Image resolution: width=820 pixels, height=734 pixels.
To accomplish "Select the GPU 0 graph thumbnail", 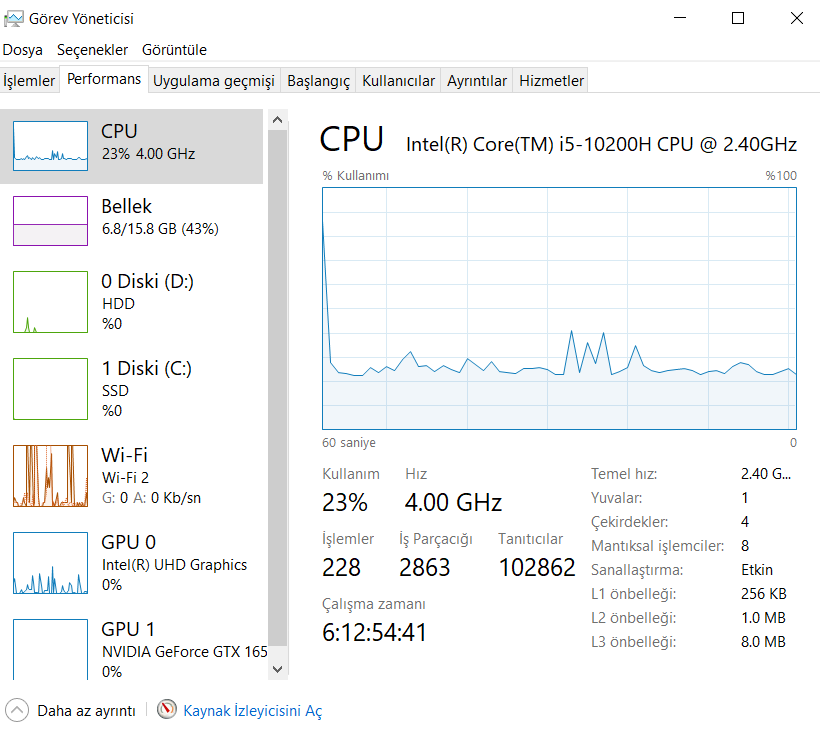I will point(50,562).
